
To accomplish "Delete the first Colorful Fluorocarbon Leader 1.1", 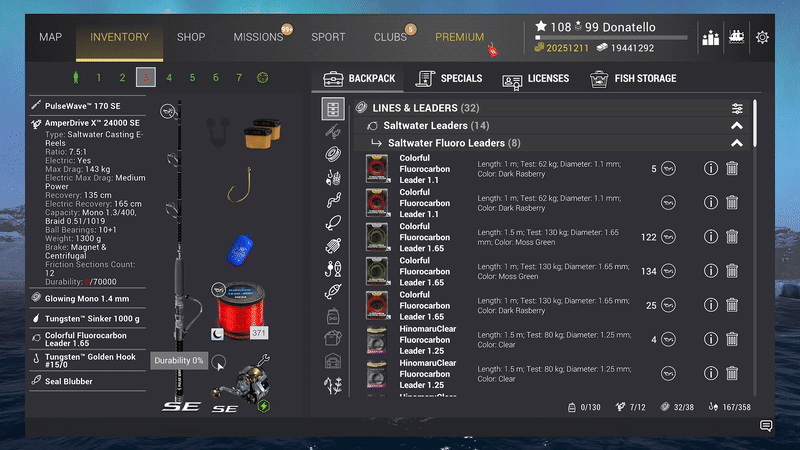I will 732,169.
